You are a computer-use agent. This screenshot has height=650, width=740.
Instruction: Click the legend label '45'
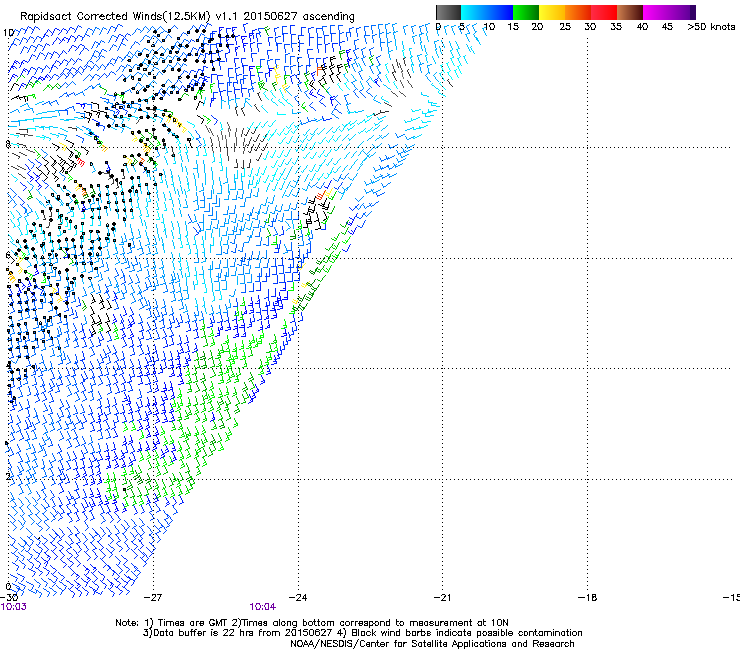667,27
